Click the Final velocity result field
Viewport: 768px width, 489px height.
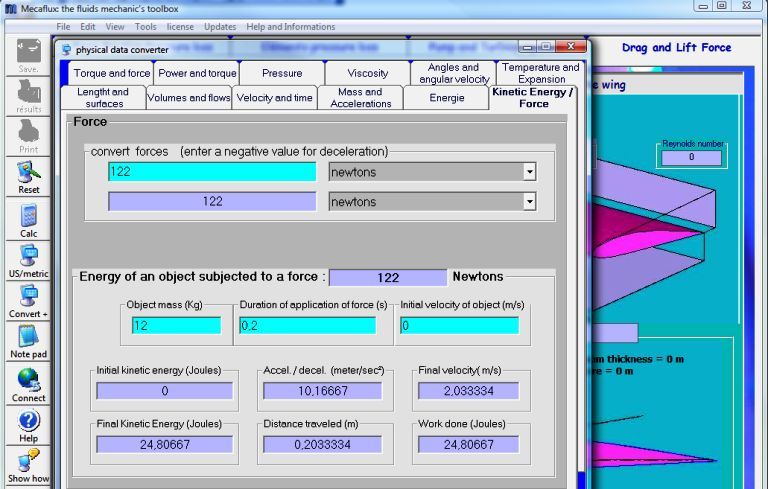pyautogui.click(x=468, y=391)
